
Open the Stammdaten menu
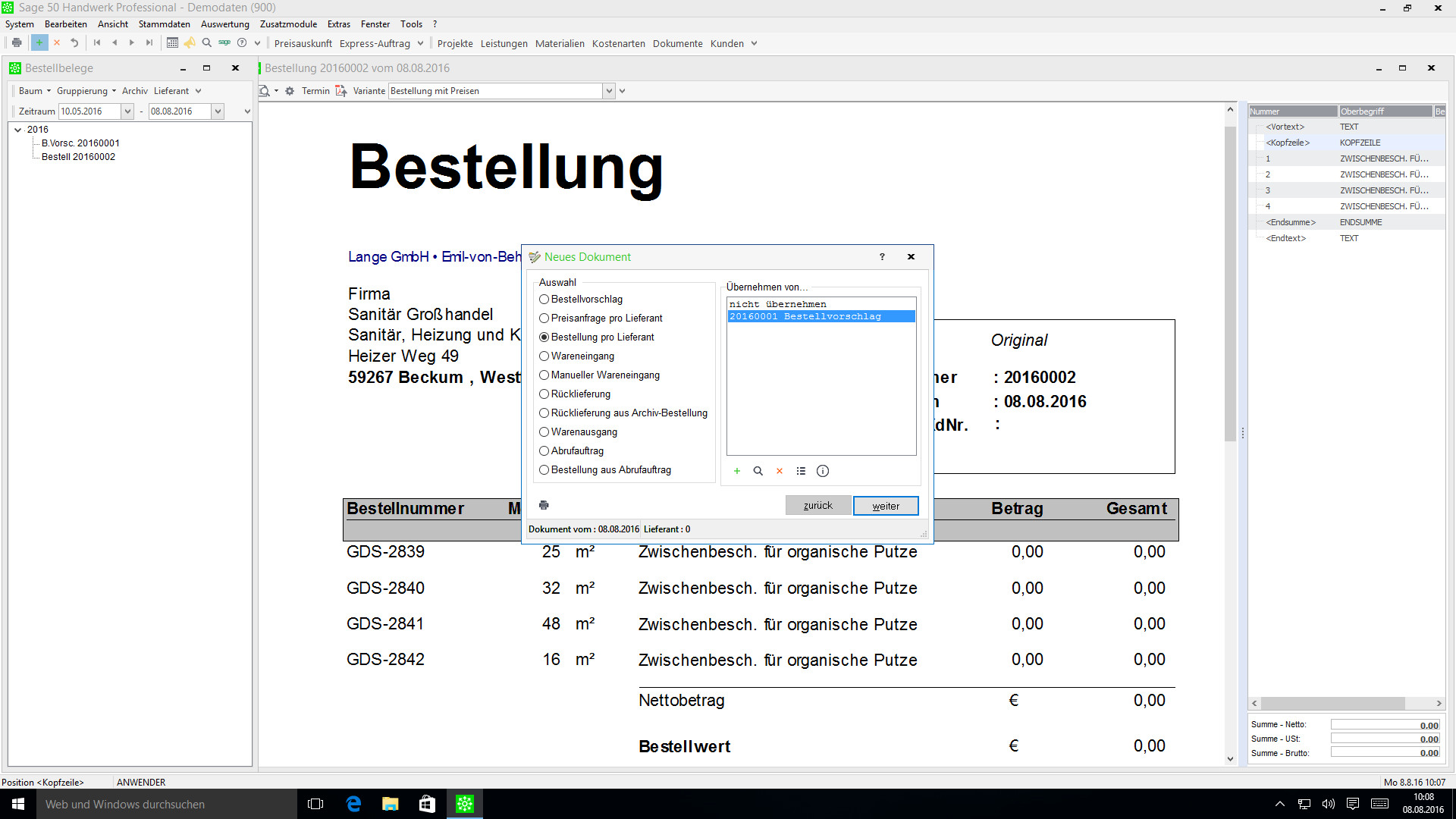pyautogui.click(x=165, y=24)
